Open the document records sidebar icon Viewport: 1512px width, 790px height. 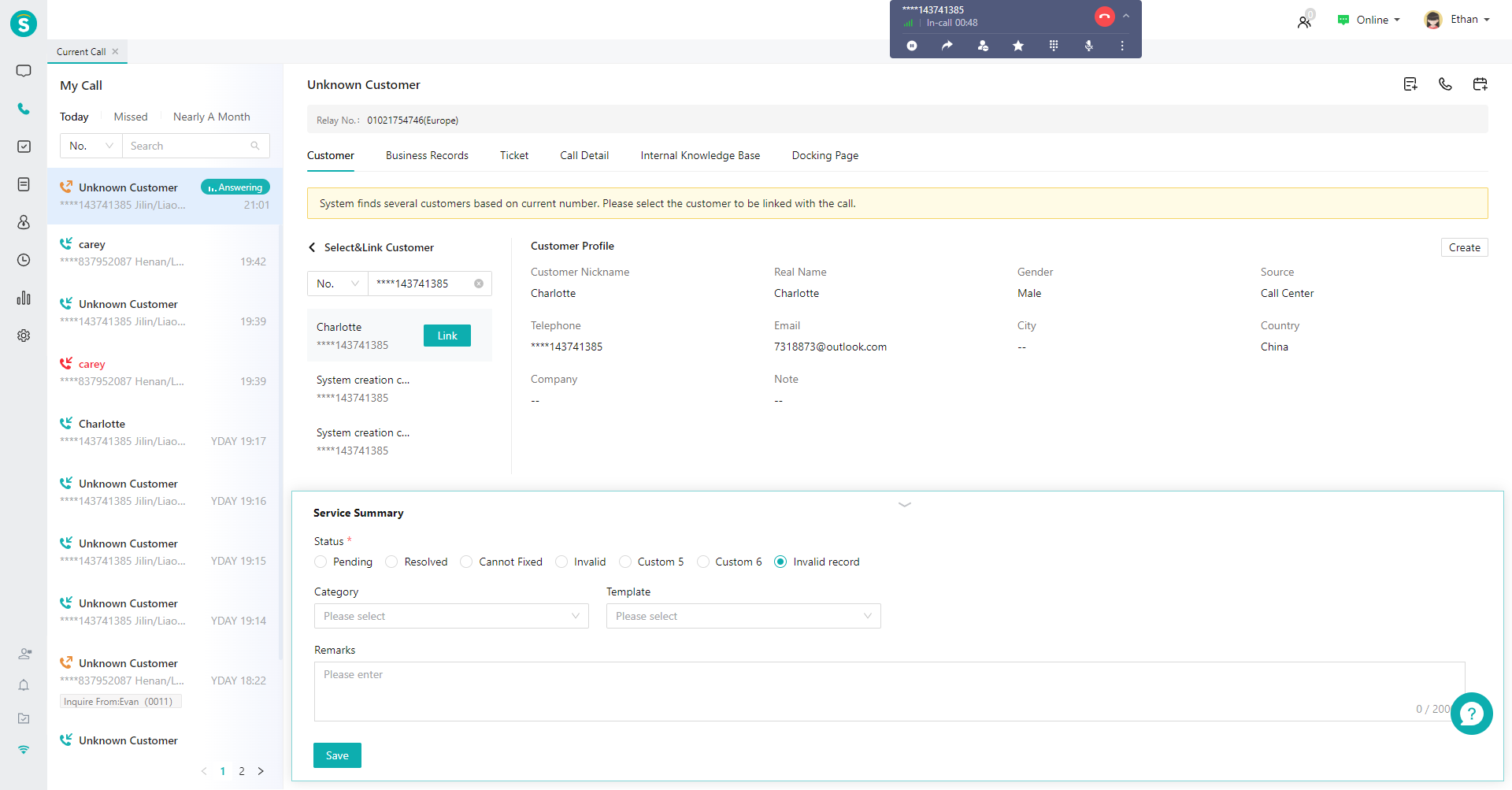pyautogui.click(x=24, y=184)
